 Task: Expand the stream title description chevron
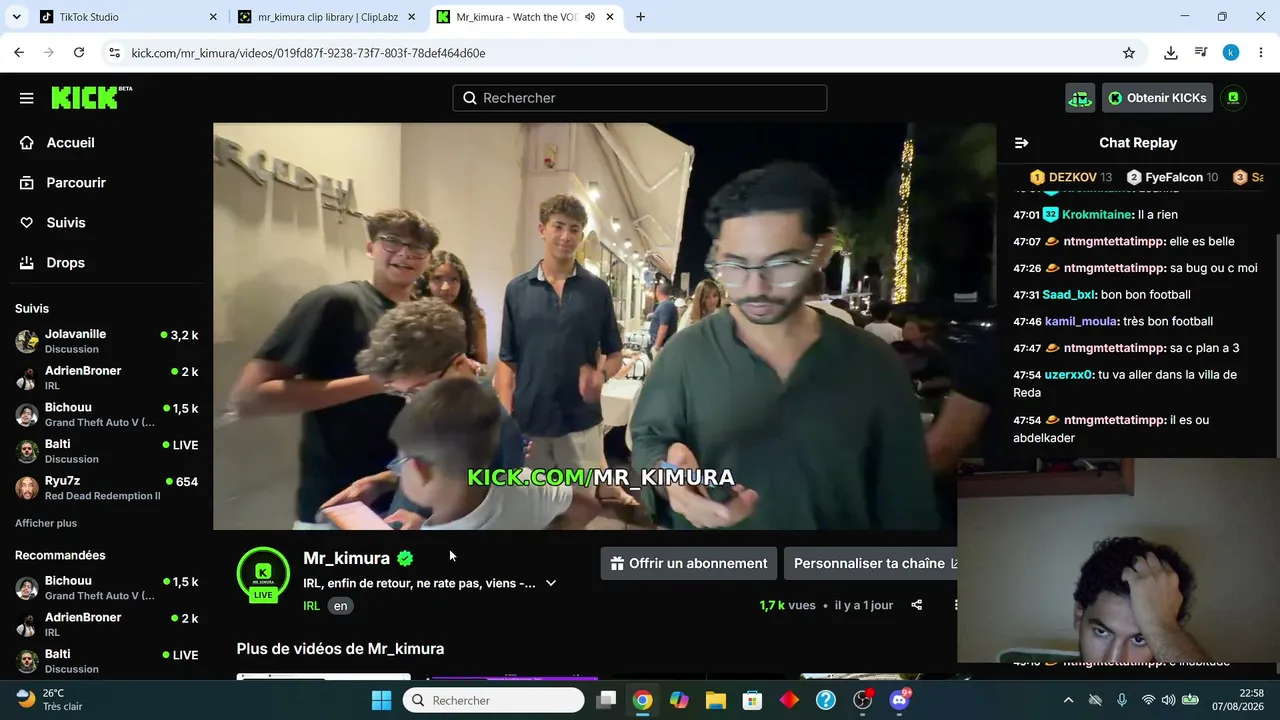551,583
